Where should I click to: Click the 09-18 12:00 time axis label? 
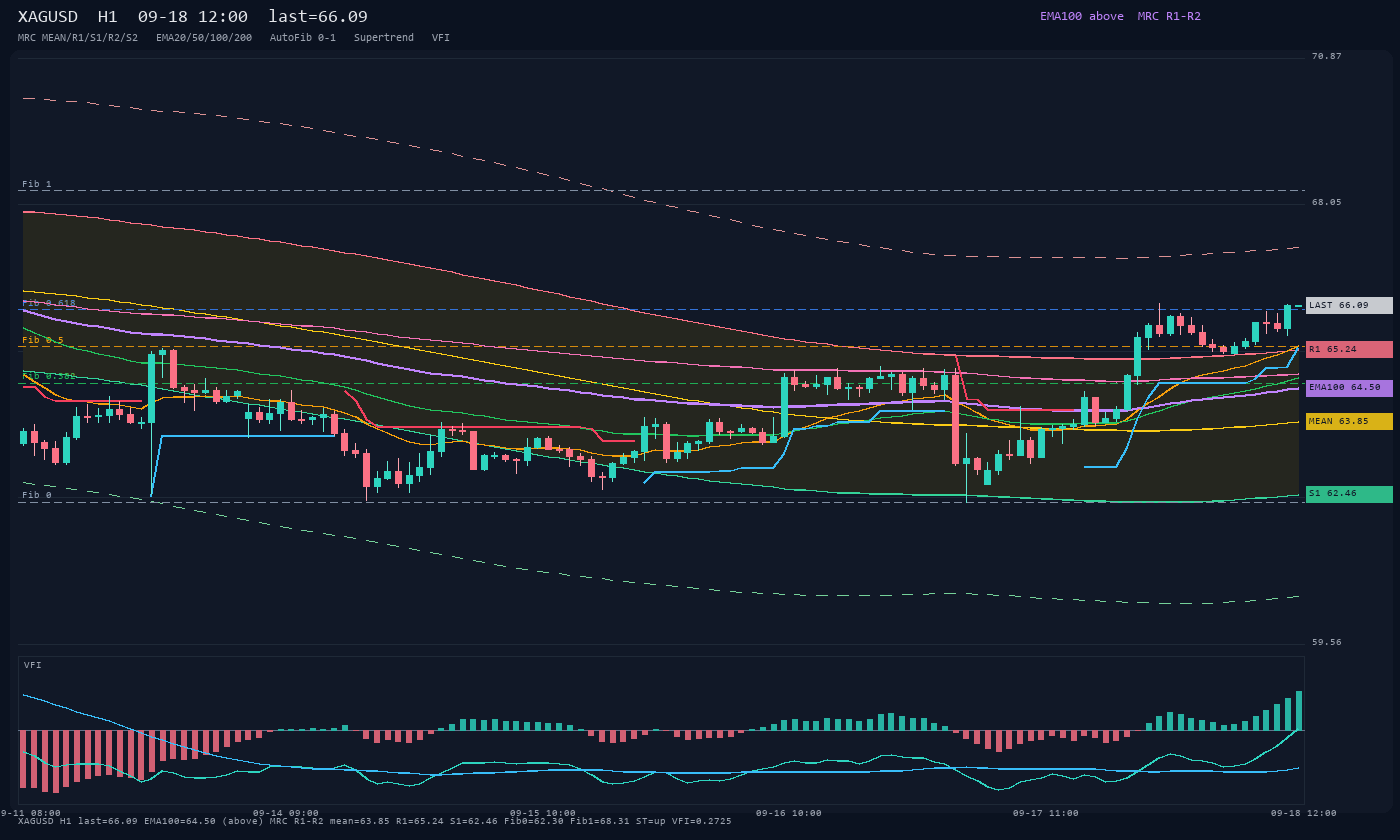tap(1303, 813)
